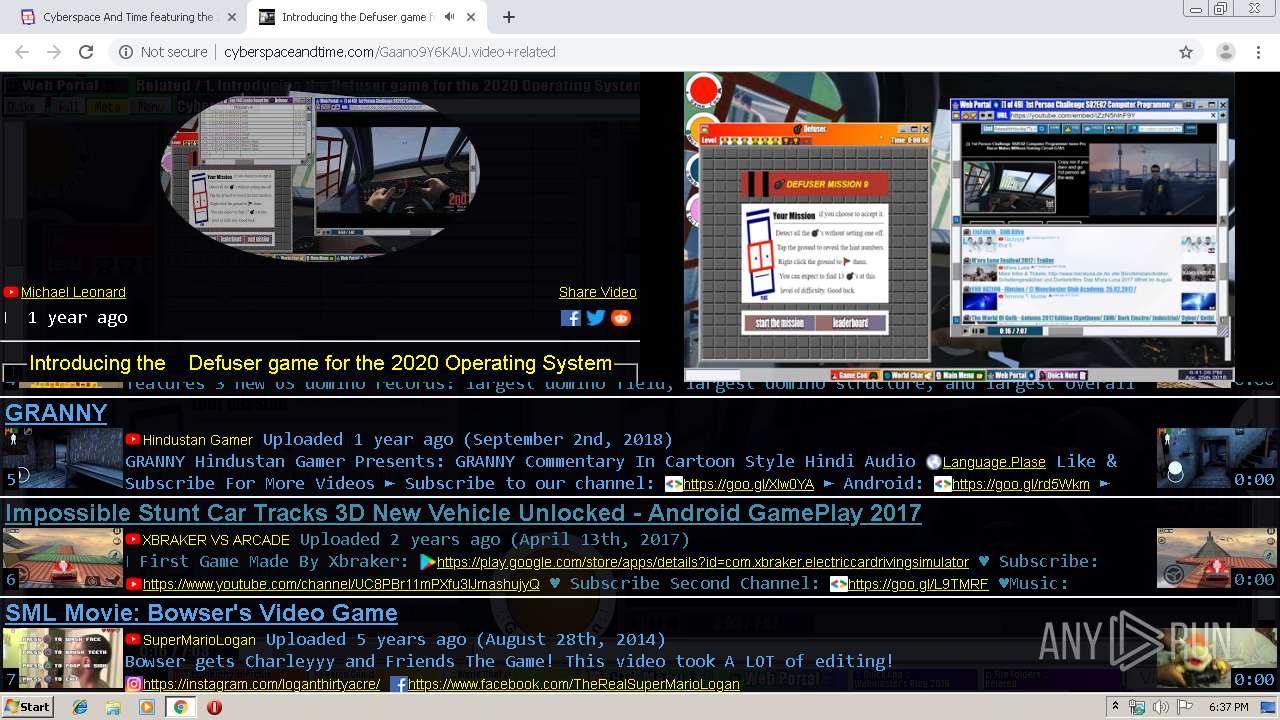Click the stunt car preview thumbnail showing 0:00
This screenshot has width=1280, height=720.
point(1216,558)
